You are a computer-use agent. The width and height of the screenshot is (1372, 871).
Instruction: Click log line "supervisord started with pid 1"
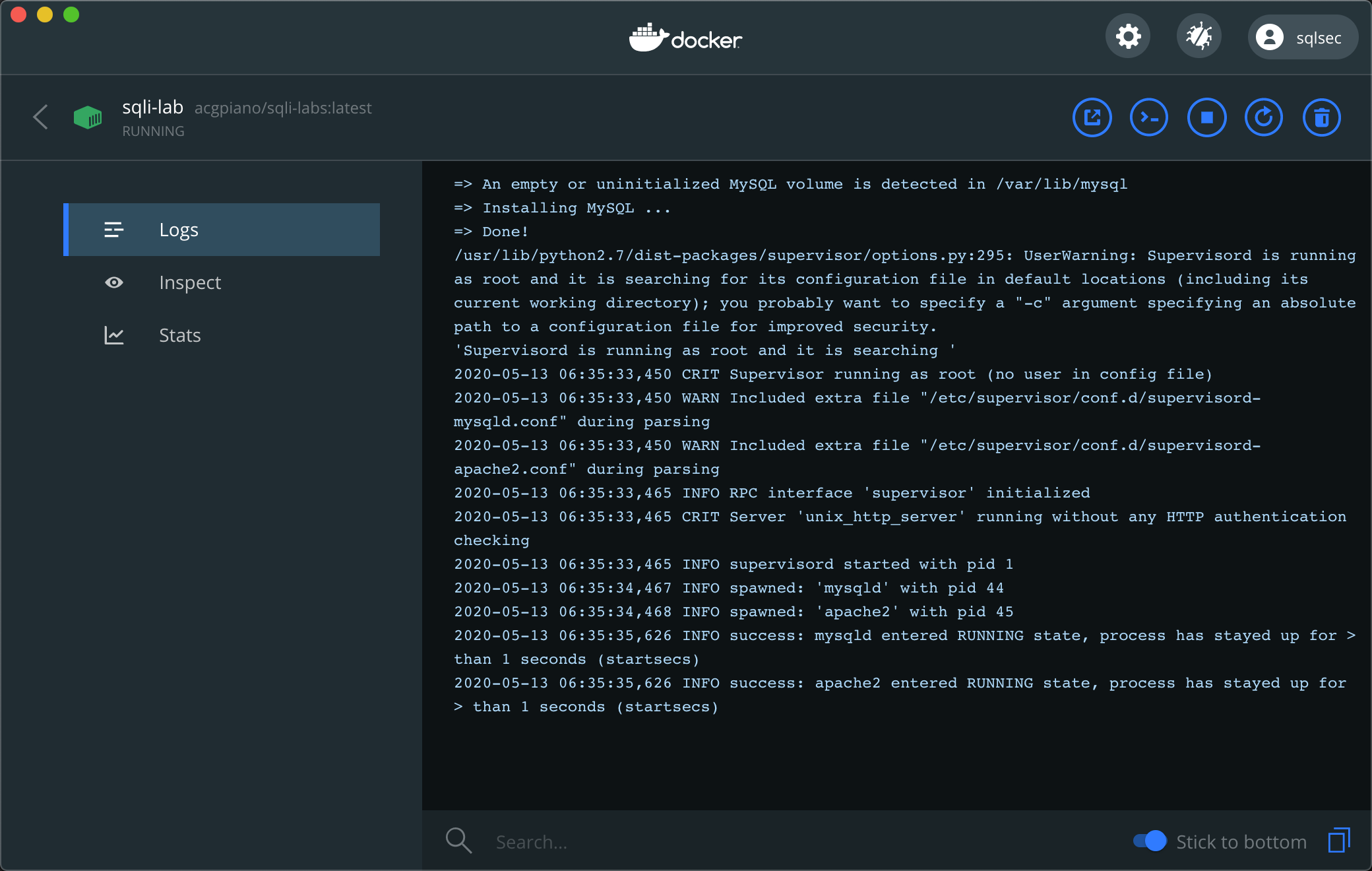click(x=733, y=564)
